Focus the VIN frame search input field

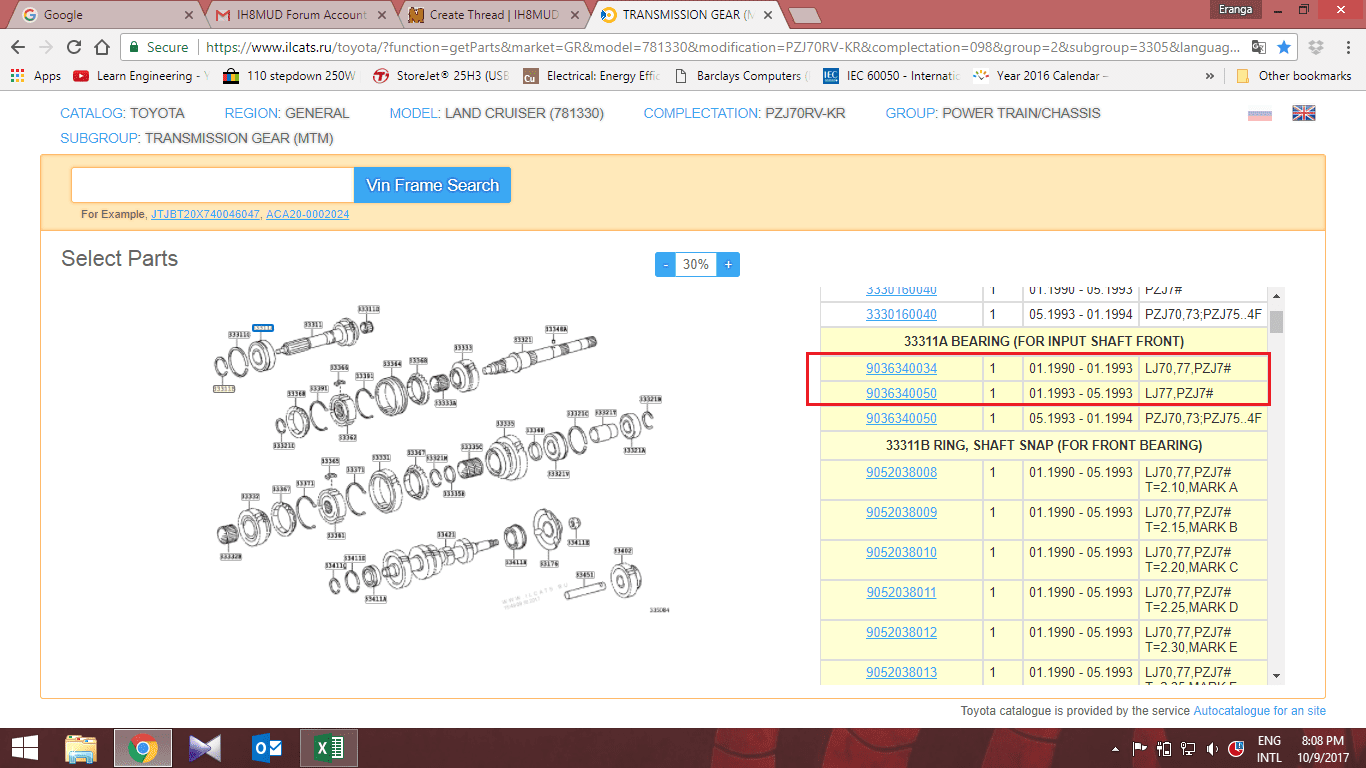click(212, 185)
